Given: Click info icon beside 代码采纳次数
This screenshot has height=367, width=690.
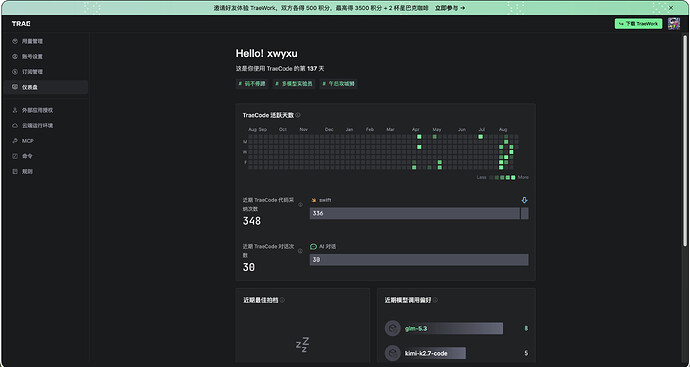Looking at the screenshot, I should (301, 205).
